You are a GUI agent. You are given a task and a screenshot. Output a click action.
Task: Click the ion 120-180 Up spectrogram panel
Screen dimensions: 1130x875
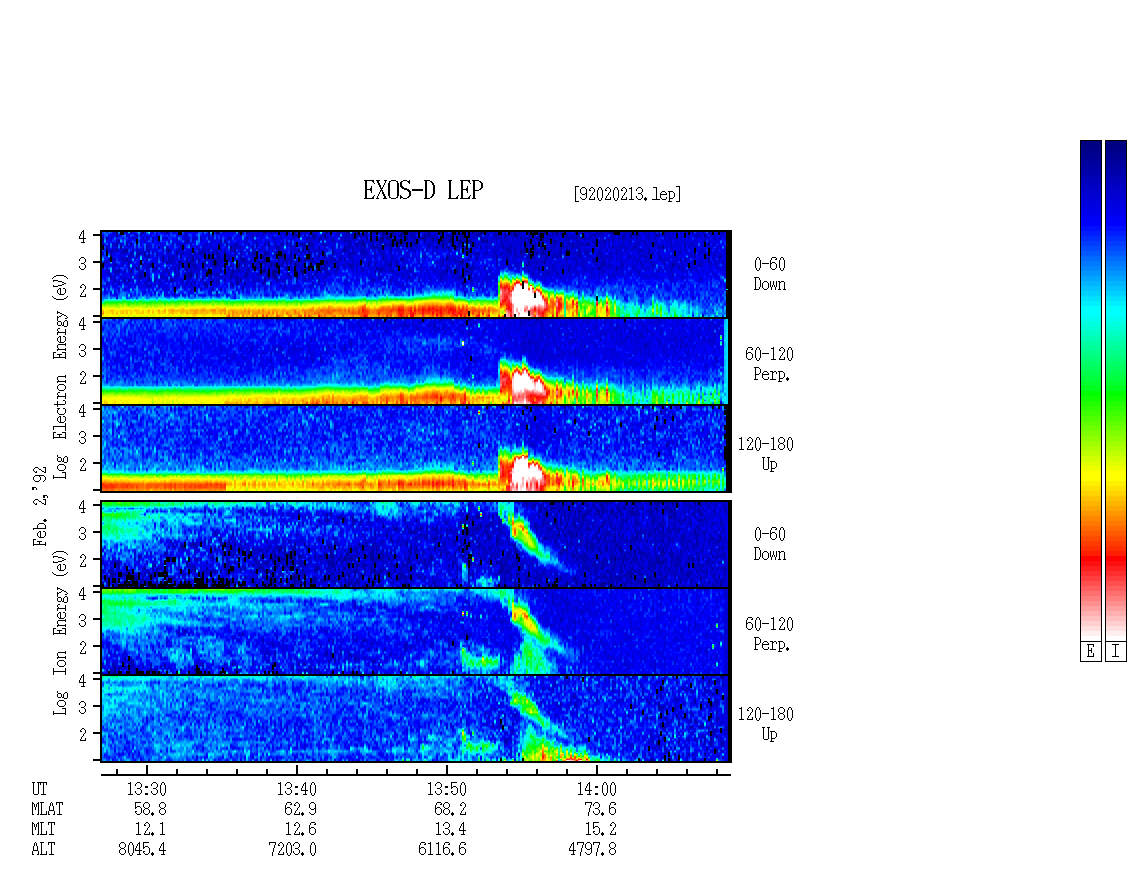(416, 719)
